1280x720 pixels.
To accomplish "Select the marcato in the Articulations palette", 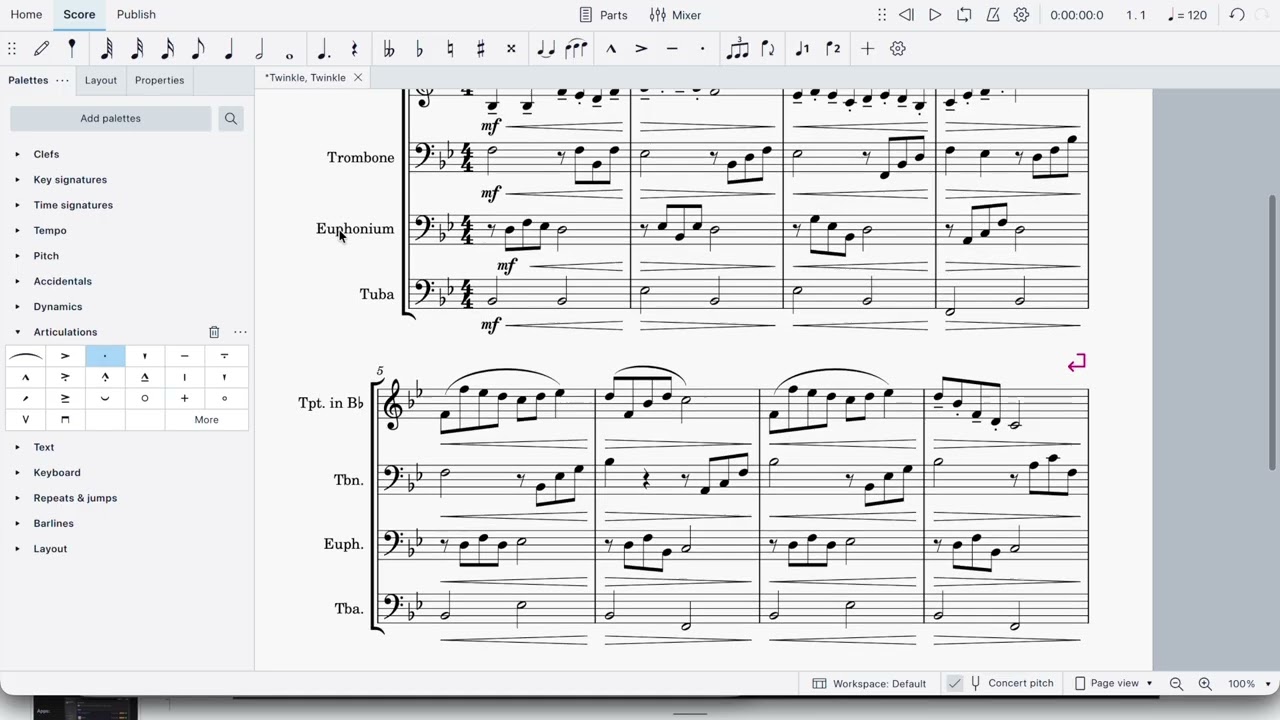I will click(x=25, y=377).
